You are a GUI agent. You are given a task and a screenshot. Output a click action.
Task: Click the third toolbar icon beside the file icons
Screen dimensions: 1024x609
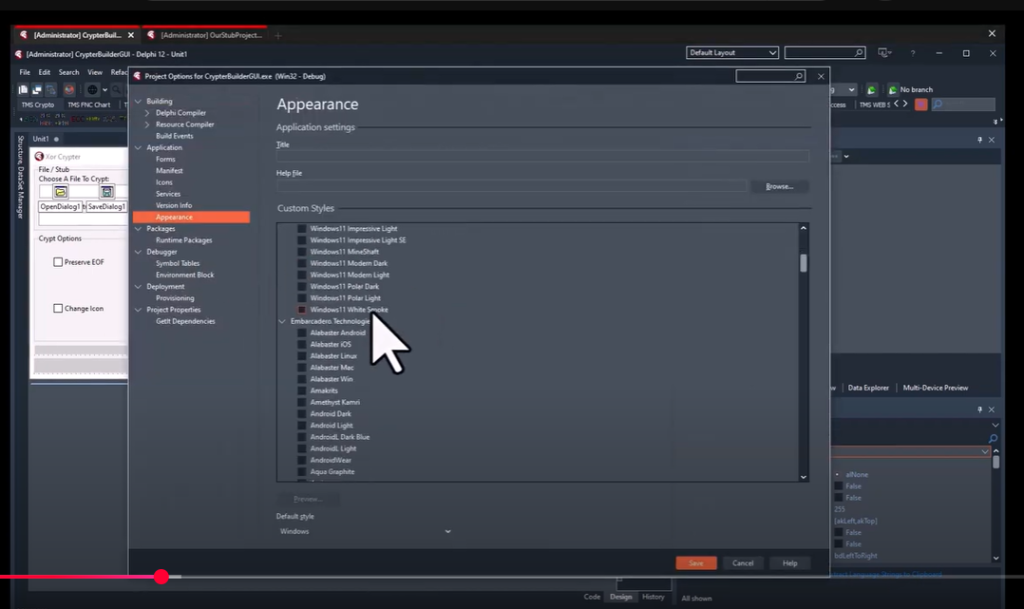click(x=50, y=89)
